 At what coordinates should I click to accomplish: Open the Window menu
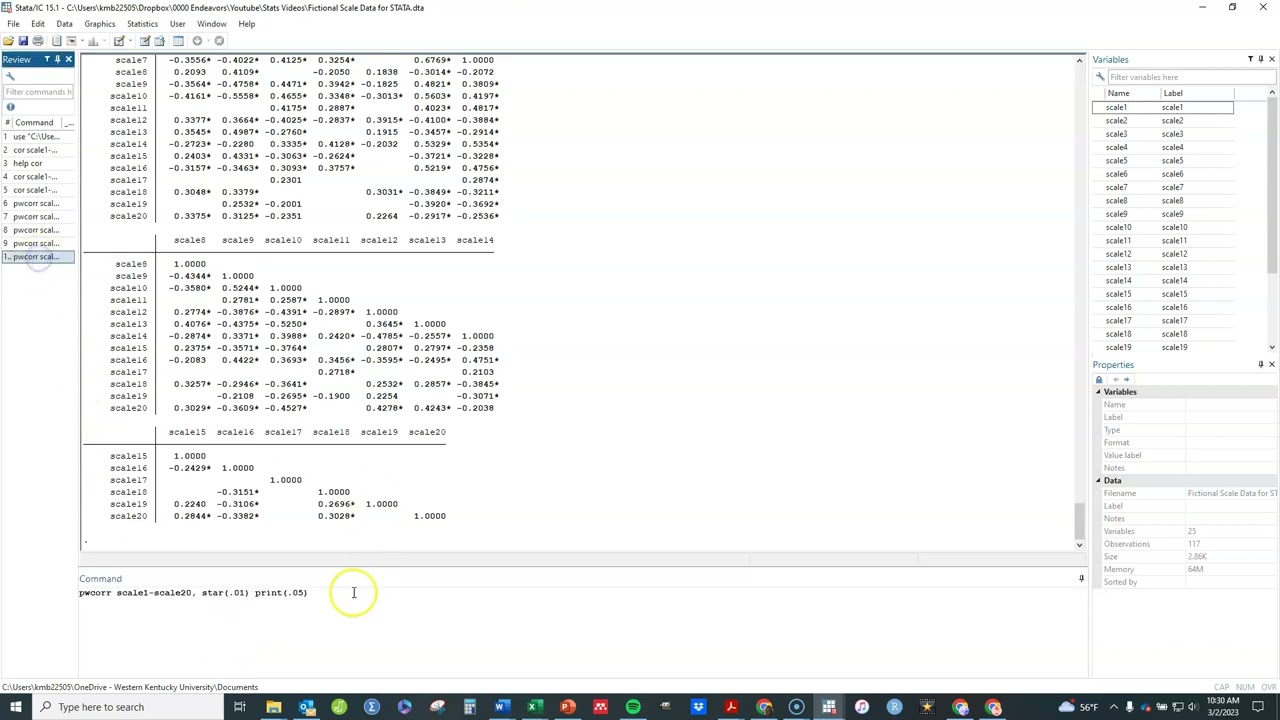pos(211,24)
